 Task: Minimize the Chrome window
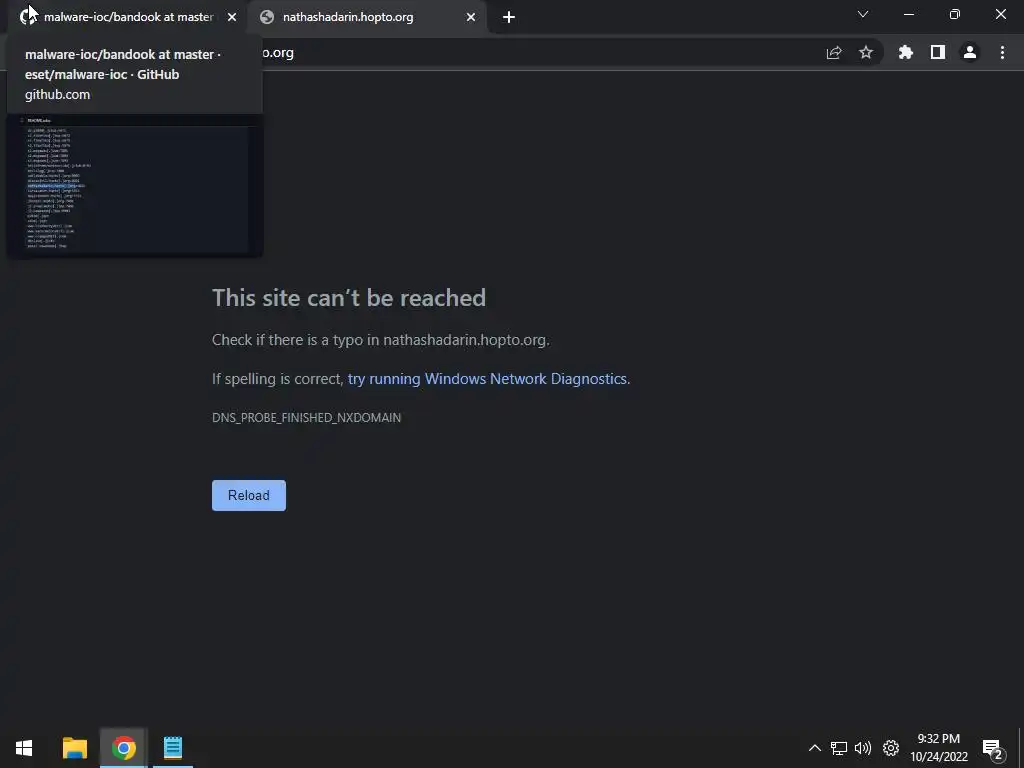(x=909, y=14)
